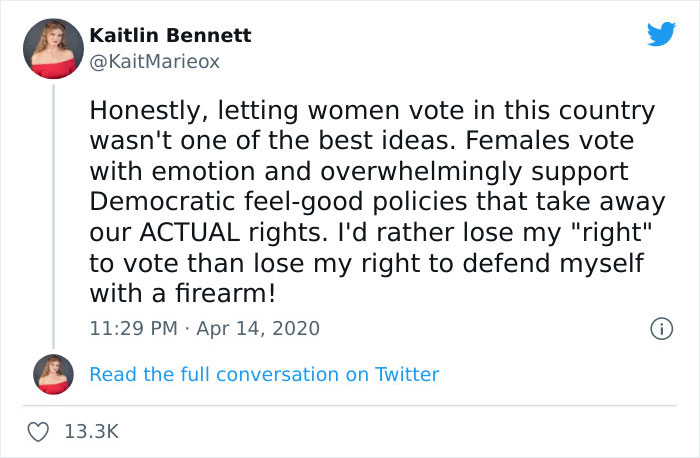Click the small avatar beside conversation link
The height and width of the screenshot is (458, 700).
tap(54, 374)
